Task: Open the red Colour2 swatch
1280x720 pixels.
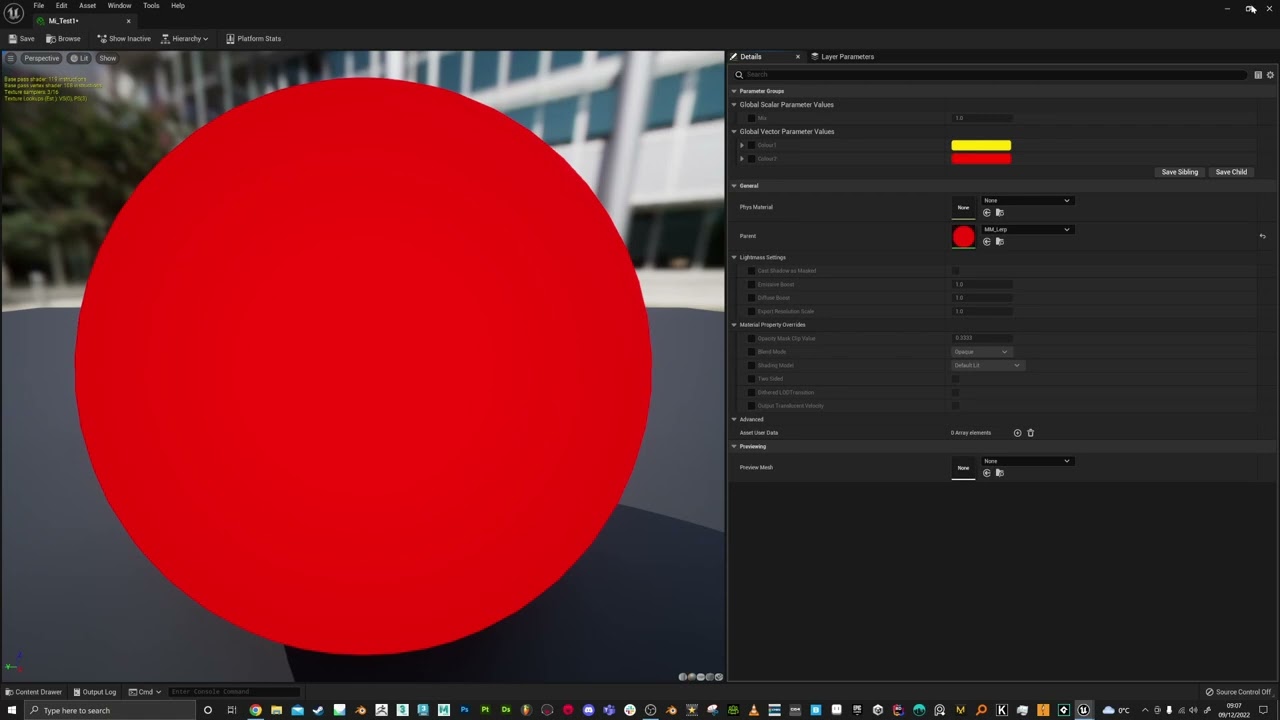Action: [981, 159]
